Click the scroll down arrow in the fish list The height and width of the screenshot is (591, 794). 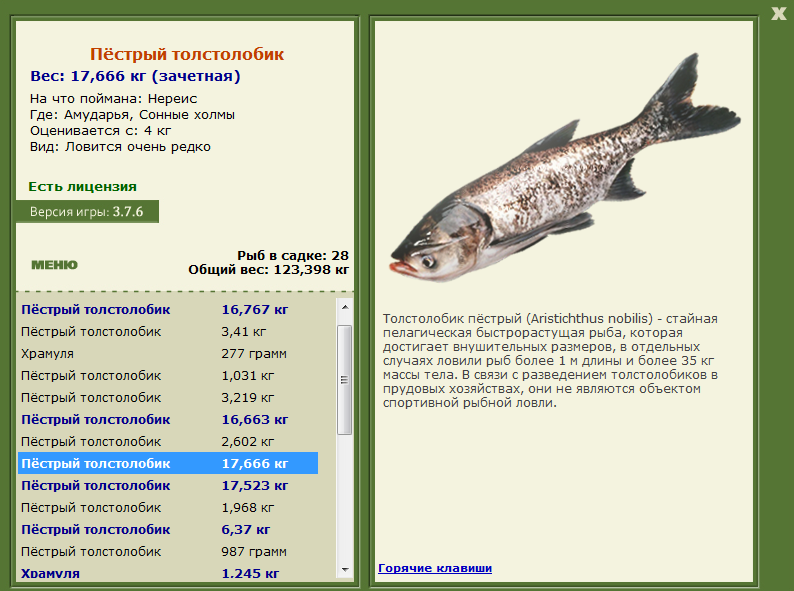coord(345,570)
